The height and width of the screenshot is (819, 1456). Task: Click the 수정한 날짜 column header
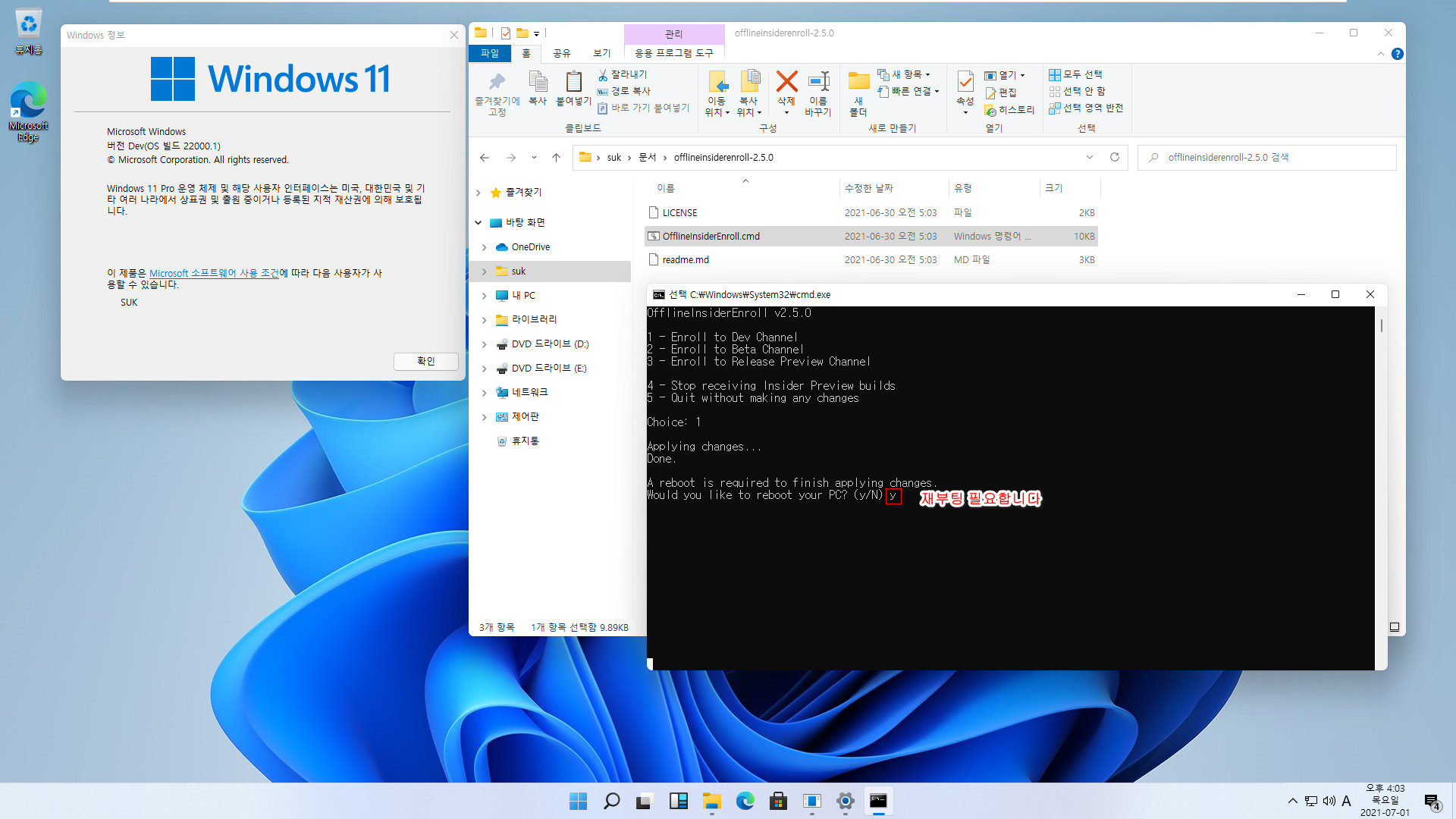[869, 188]
